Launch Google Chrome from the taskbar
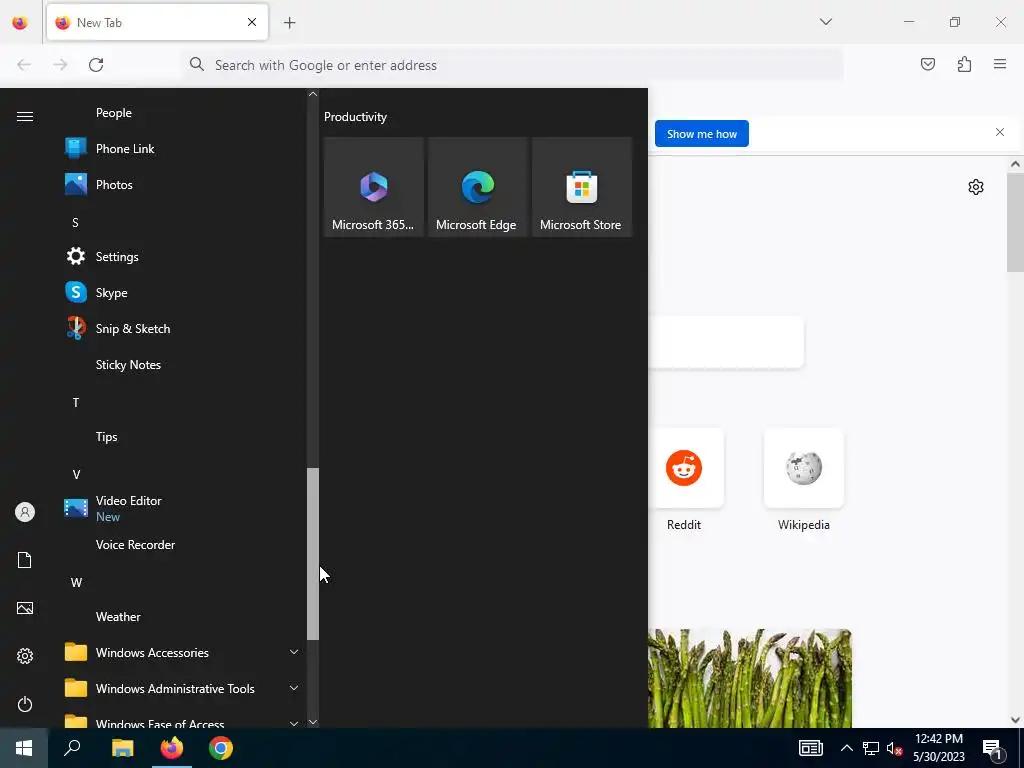This screenshot has height=768, width=1024. pyautogui.click(x=221, y=748)
